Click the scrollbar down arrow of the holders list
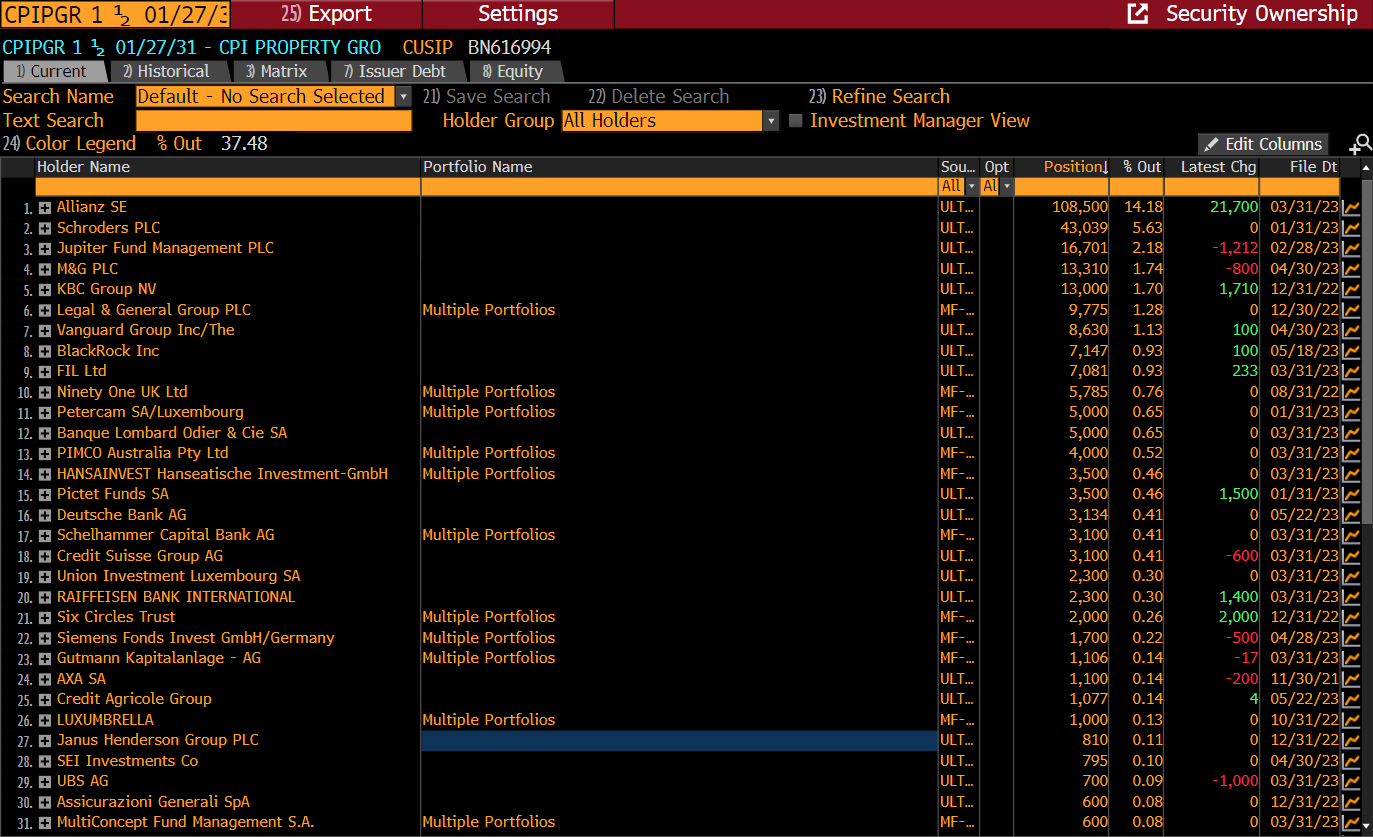The image size is (1373, 837). tap(1366, 824)
